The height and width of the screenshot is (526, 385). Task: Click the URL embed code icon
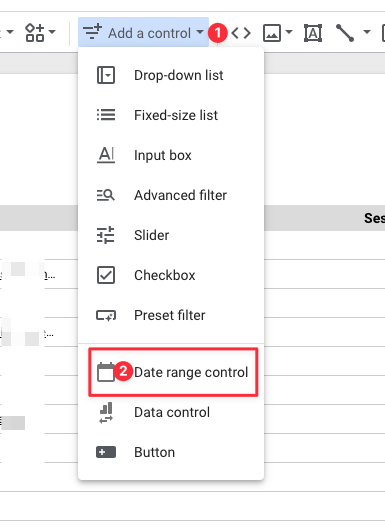pyautogui.click(x=241, y=33)
